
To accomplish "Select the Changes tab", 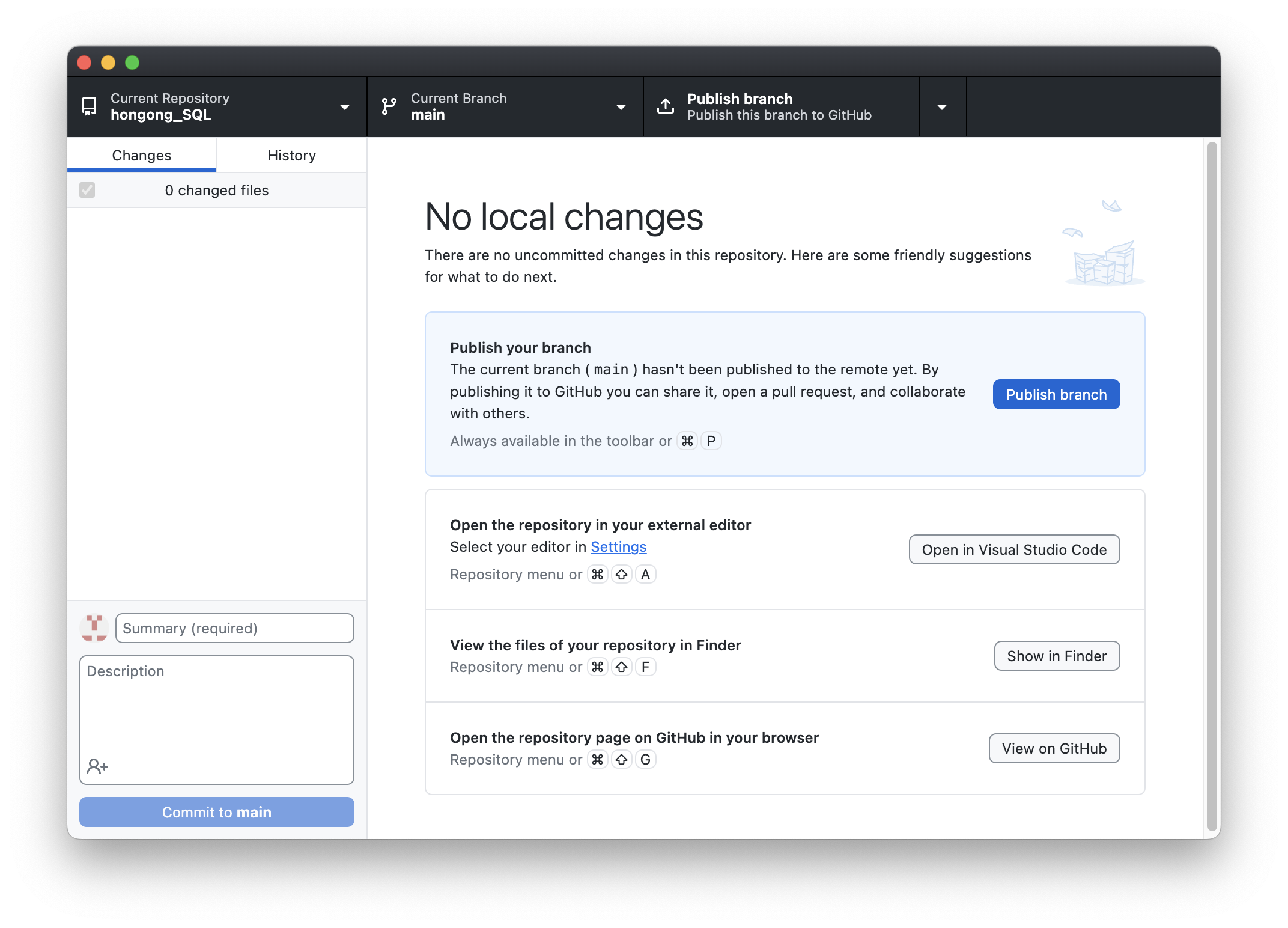I will click(x=142, y=155).
